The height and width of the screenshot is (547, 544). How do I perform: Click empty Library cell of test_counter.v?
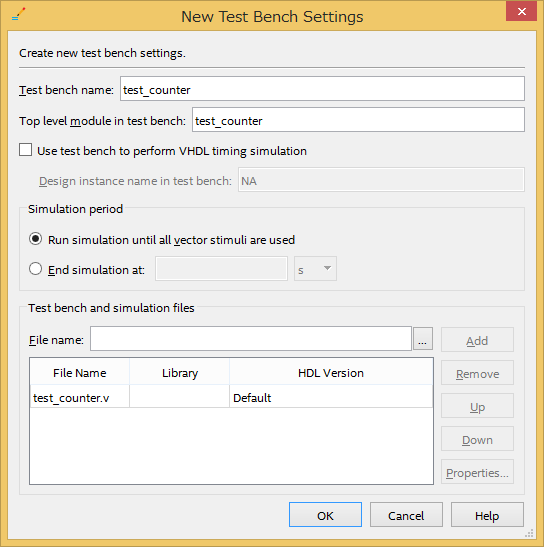[180, 397]
